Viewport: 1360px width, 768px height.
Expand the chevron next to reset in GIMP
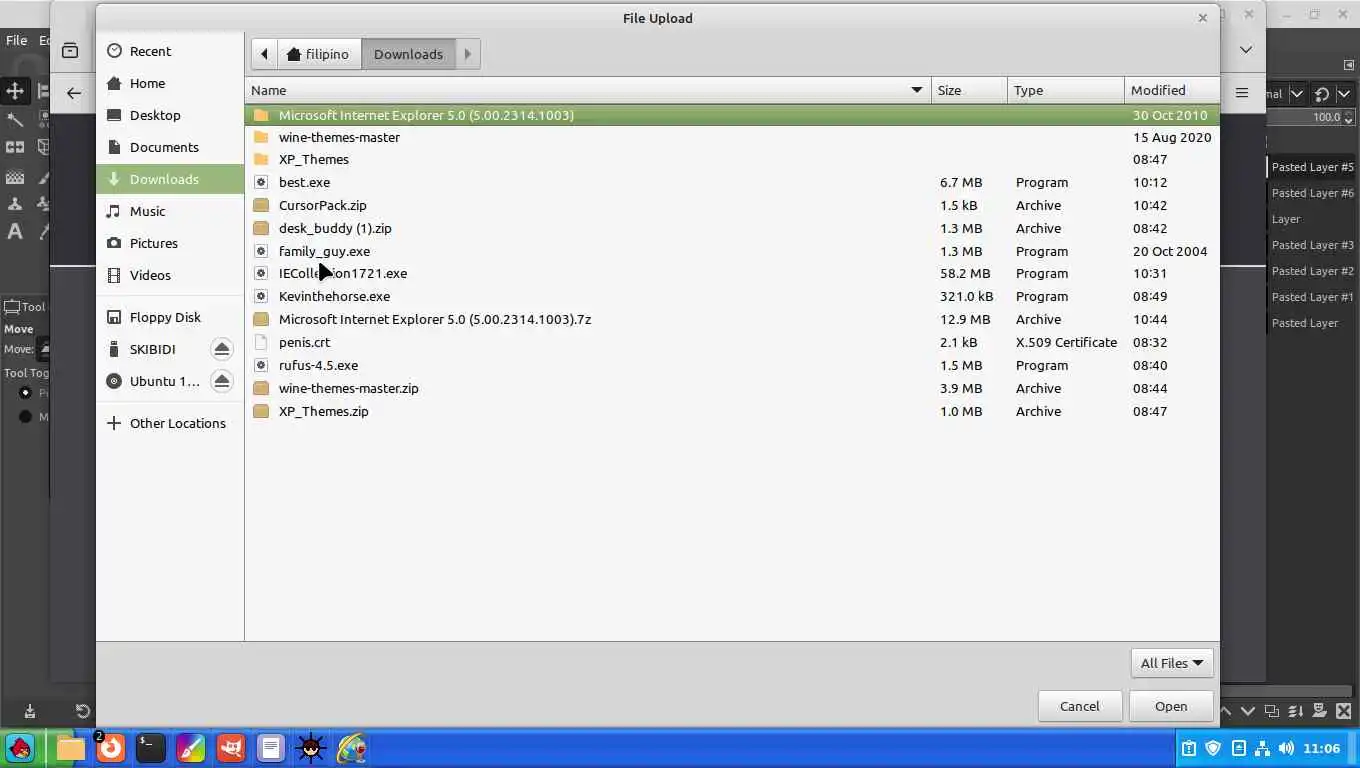(x=1343, y=94)
